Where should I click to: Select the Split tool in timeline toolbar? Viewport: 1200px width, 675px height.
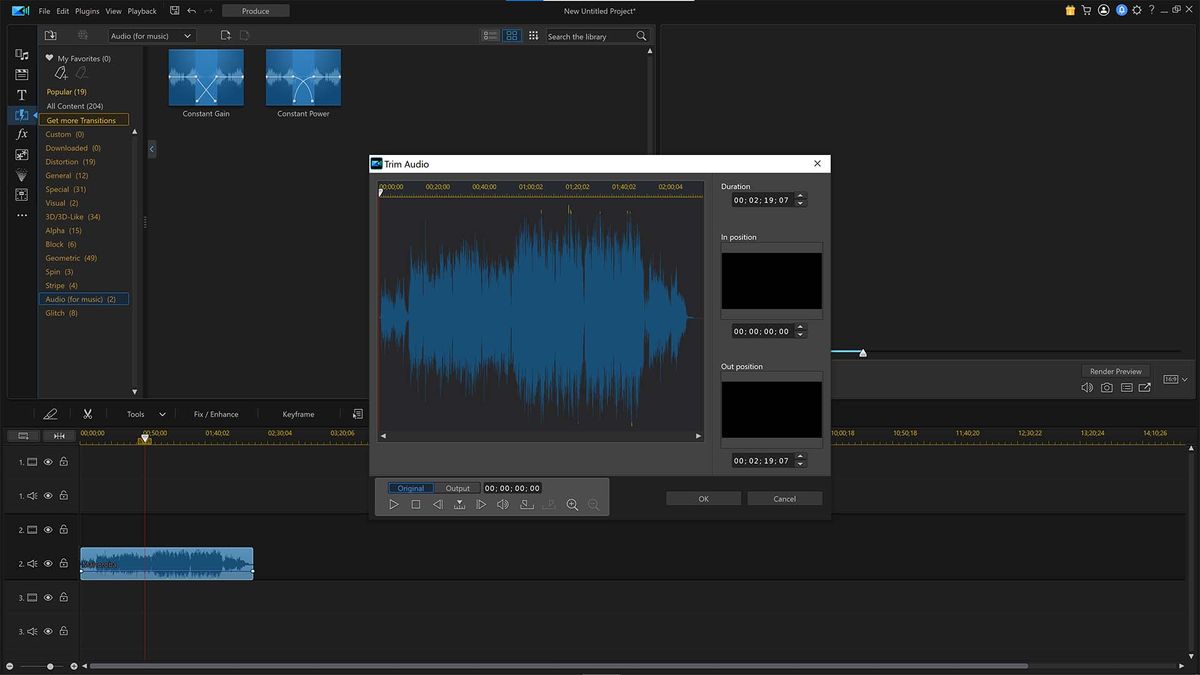tap(87, 413)
